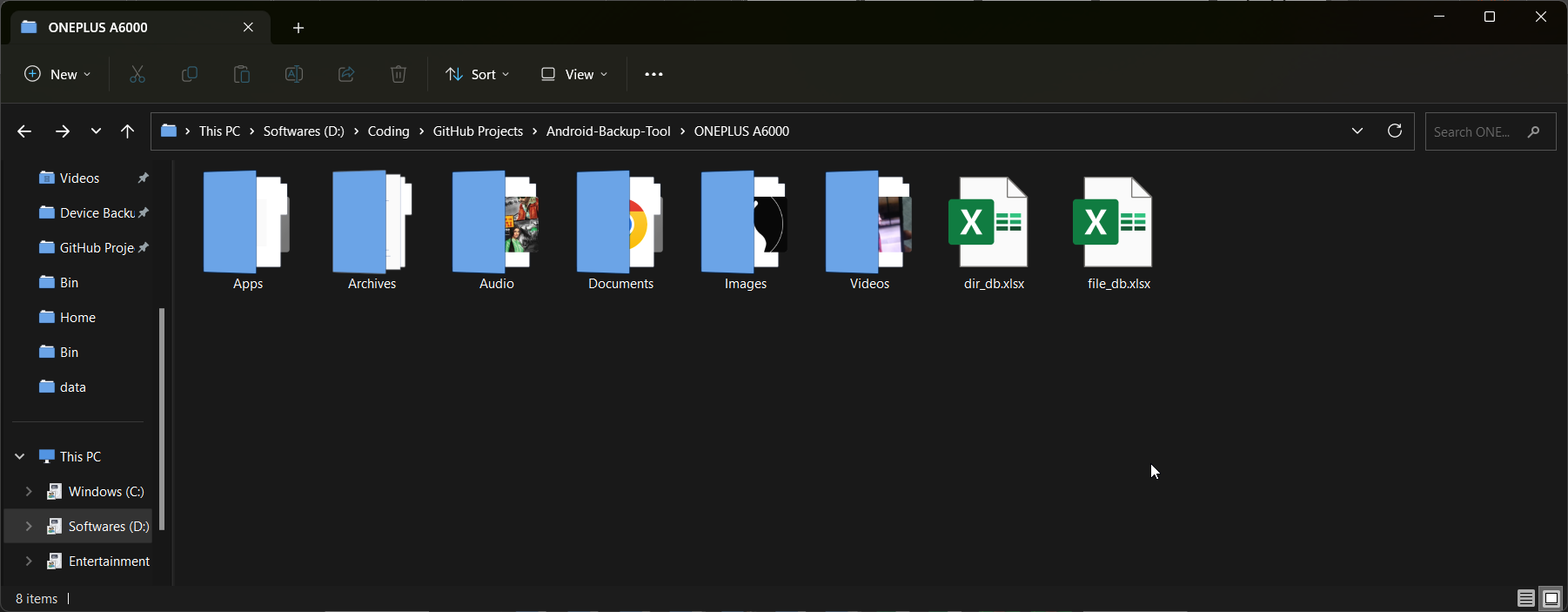
Task: Open the Sort dropdown menu
Action: click(478, 75)
